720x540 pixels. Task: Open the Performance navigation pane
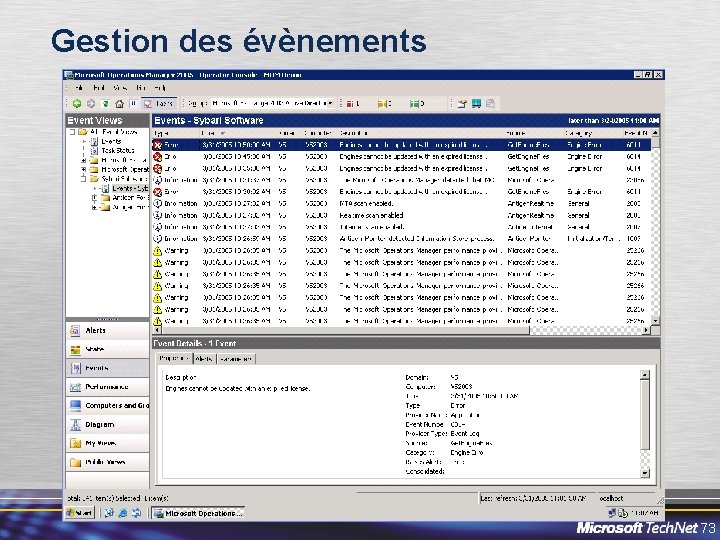click(x=107, y=387)
